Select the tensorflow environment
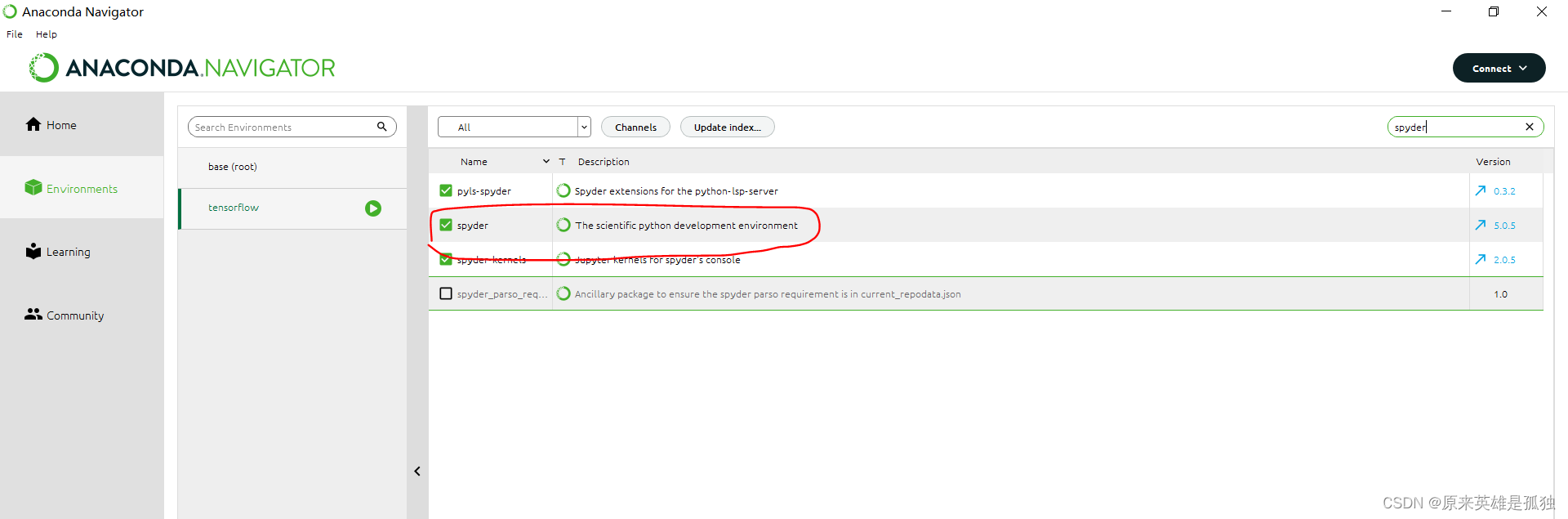 292,208
